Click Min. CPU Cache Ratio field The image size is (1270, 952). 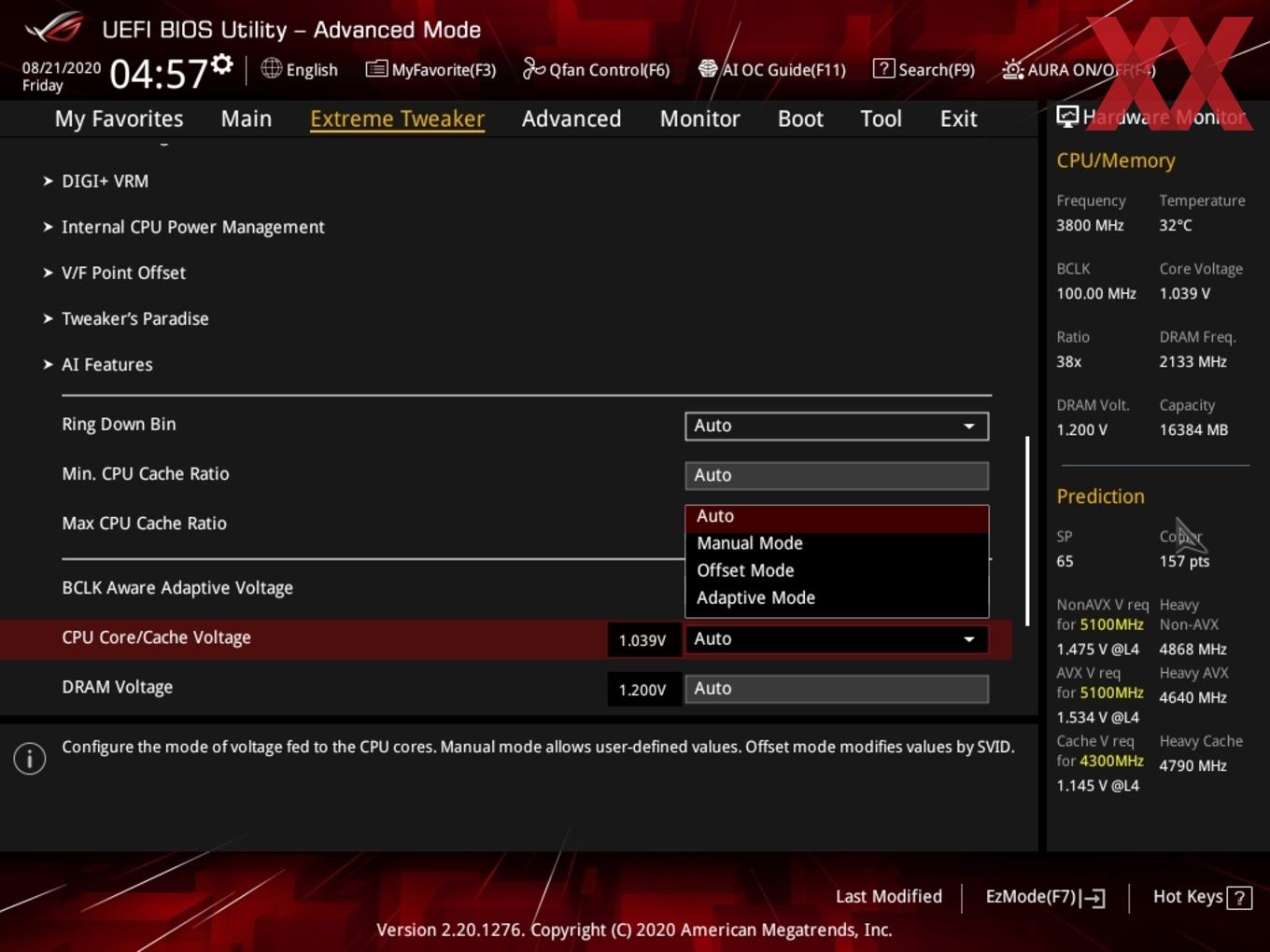(x=837, y=475)
